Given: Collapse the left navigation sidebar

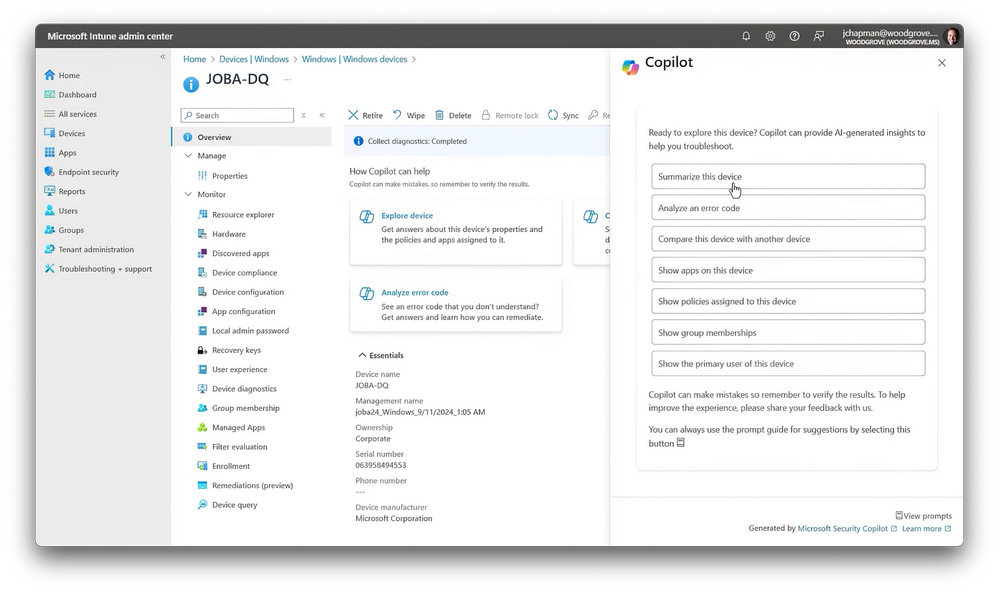Looking at the screenshot, I should (x=163, y=57).
